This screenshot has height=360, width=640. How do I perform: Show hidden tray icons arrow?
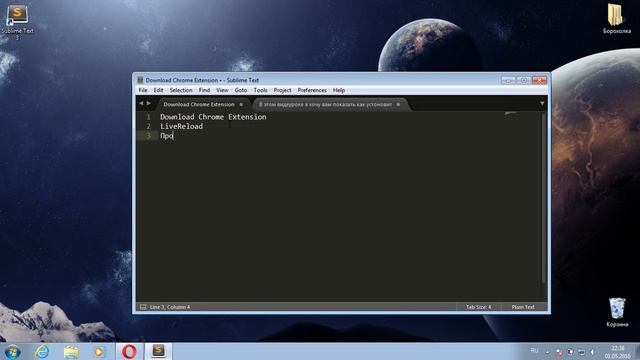click(548, 352)
